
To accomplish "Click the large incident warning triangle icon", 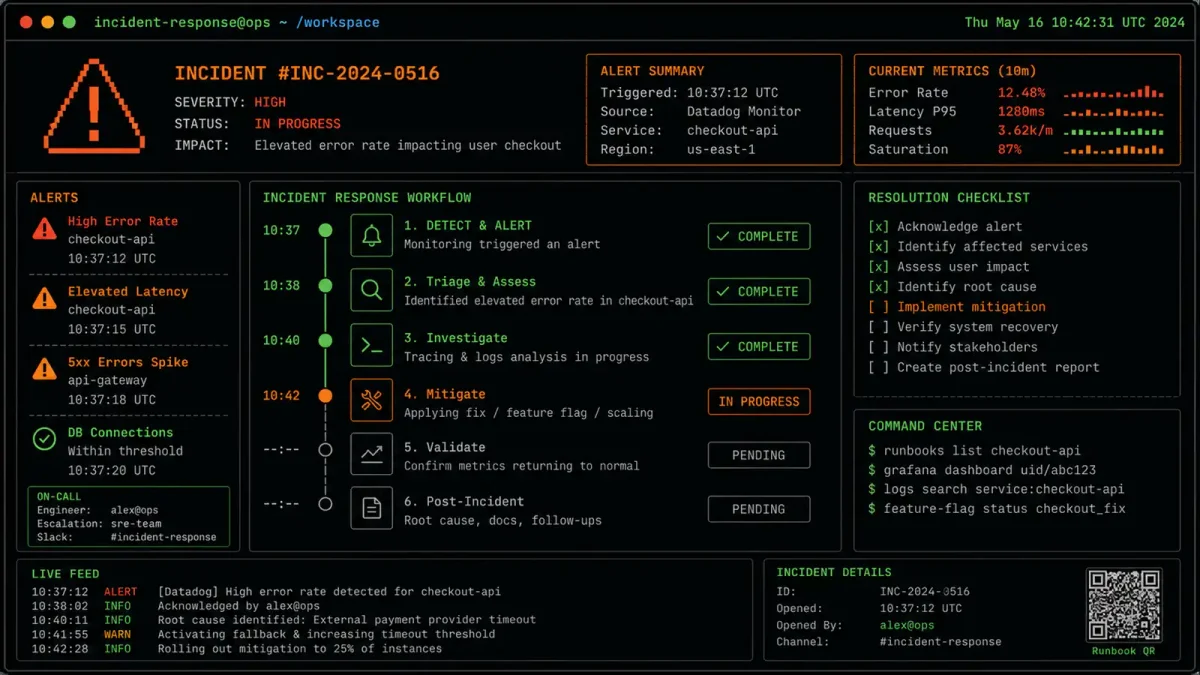I will 96,104.
